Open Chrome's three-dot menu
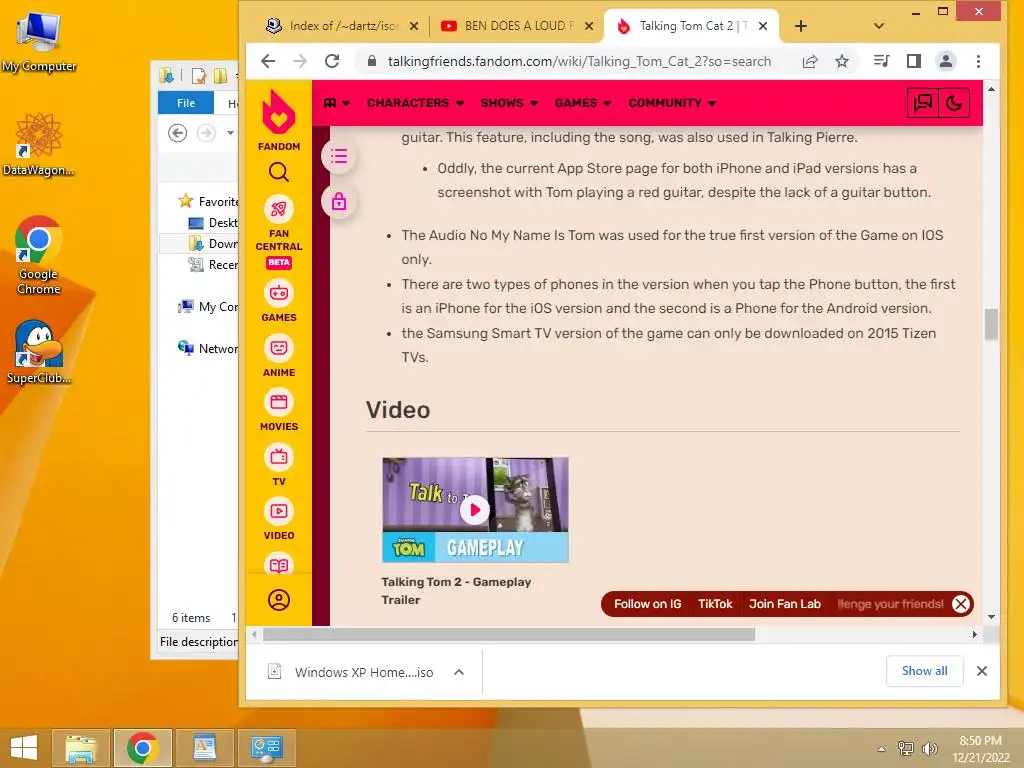Viewport: 1024px width, 768px height. click(978, 61)
